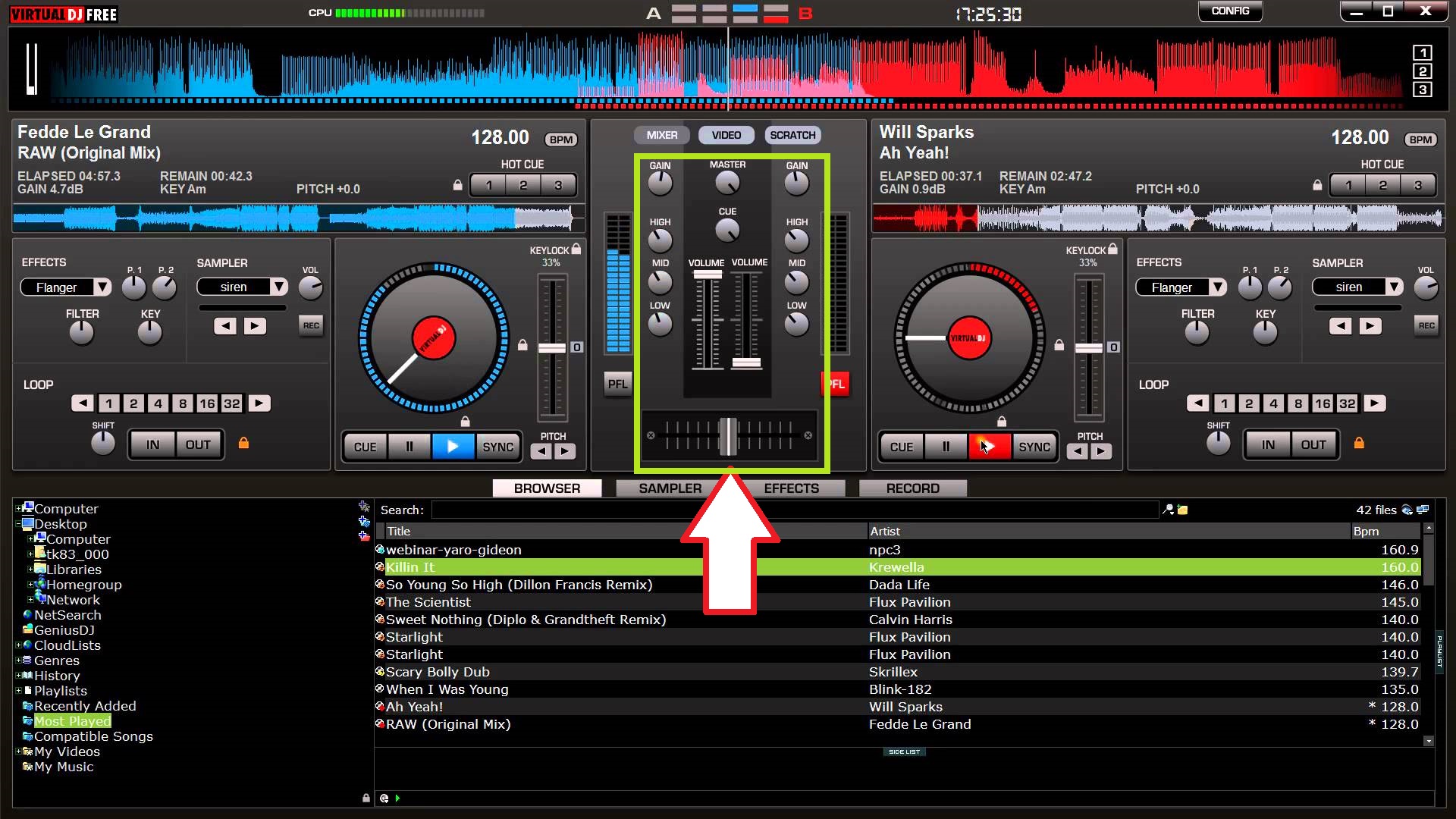1456x819 pixels.
Task: Set right deck hot cue 3
Action: coord(1417,185)
